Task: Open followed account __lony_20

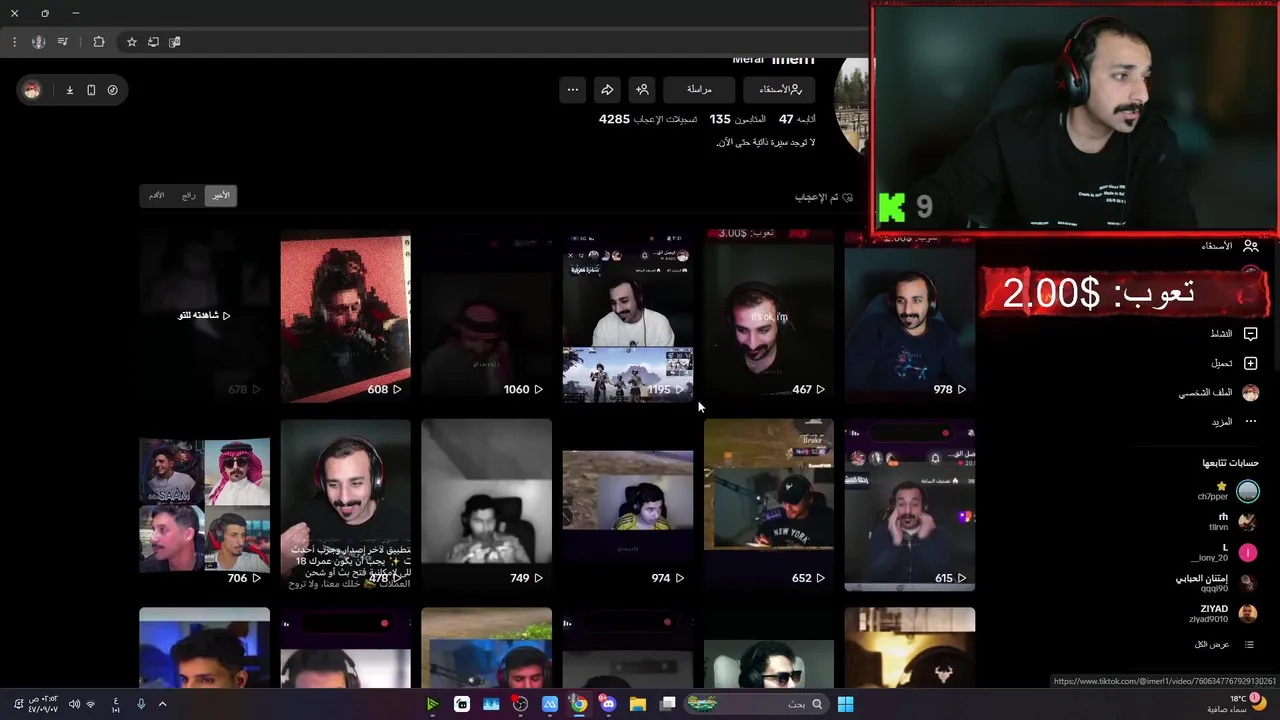Action: coord(1223,553)
